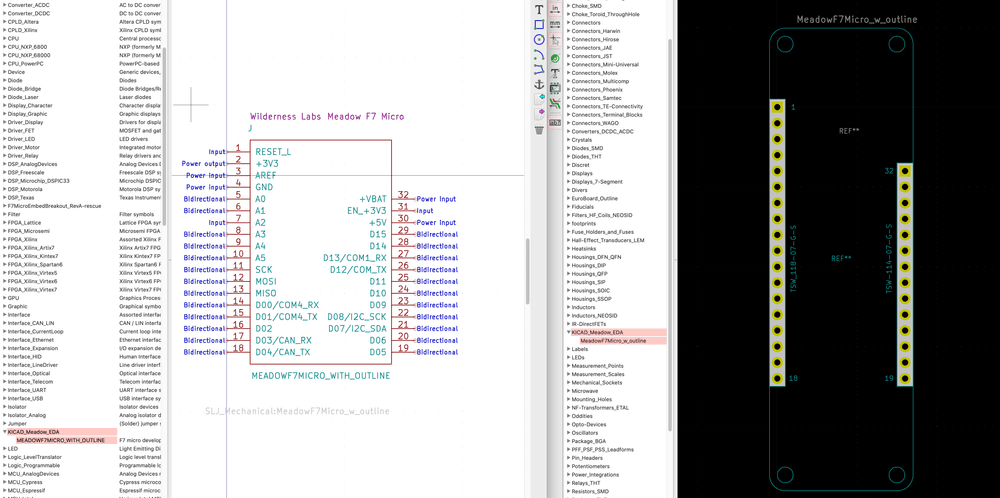The height and width of the screenshot is (498, 1000).
Task: Switch units to inches
Action: point(555,8)
